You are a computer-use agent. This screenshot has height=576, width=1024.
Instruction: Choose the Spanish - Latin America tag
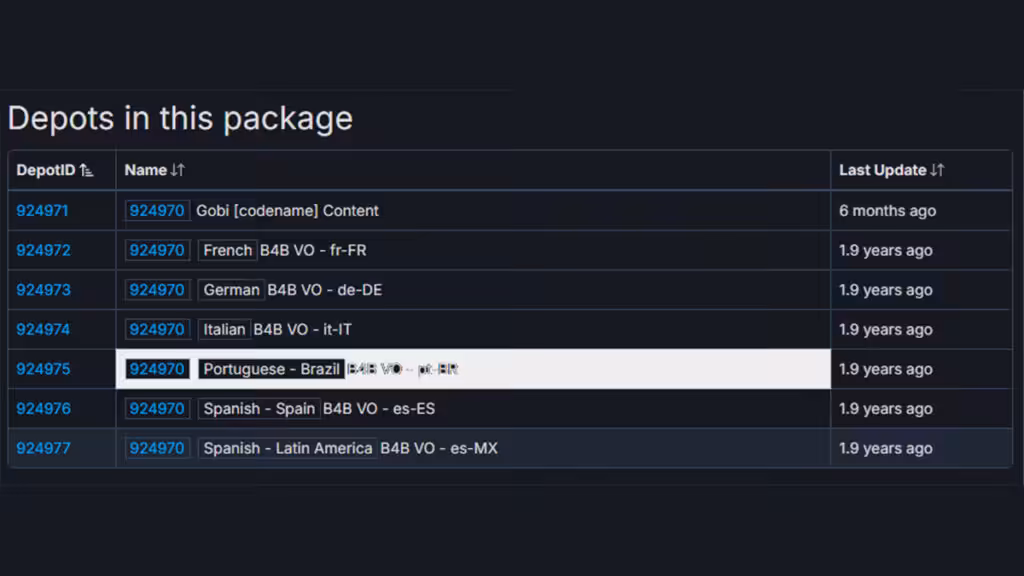pos(287,448)
